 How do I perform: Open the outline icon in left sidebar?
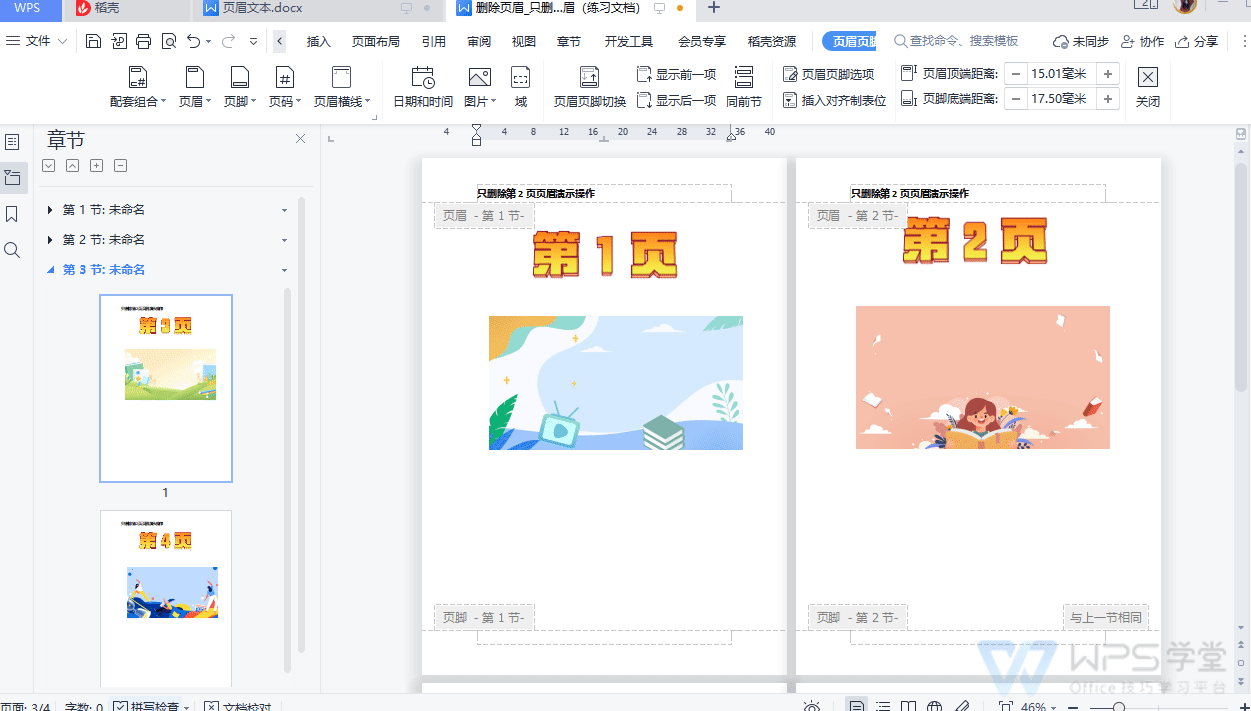pos(12,142)
